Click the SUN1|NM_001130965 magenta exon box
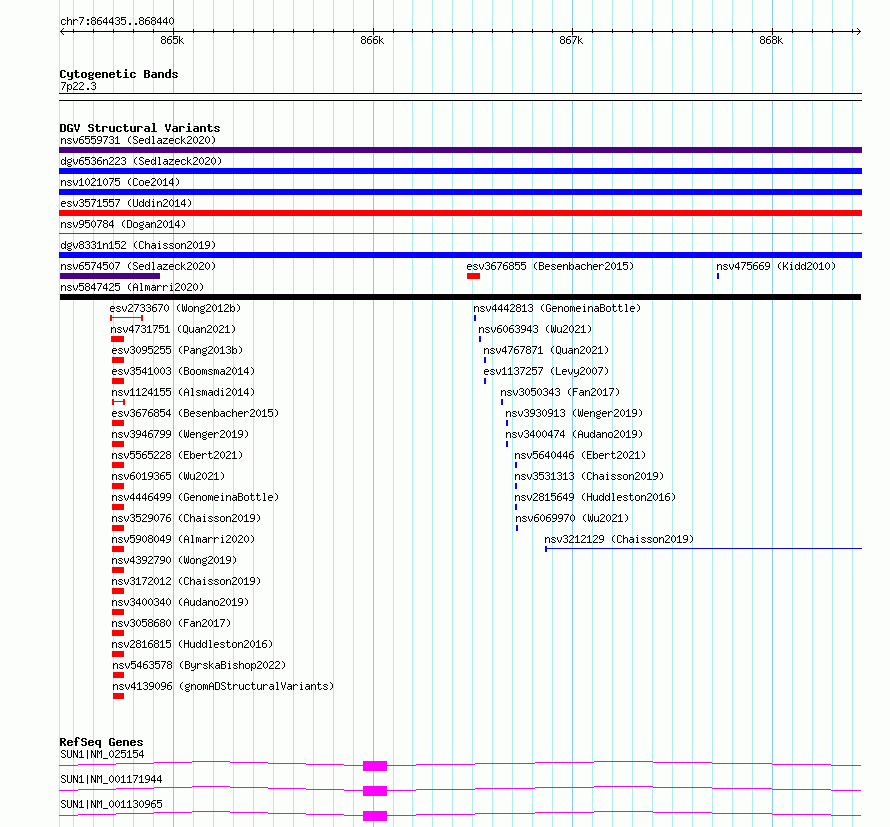Screen dimensions: 890x827 (x=375, y=816)
